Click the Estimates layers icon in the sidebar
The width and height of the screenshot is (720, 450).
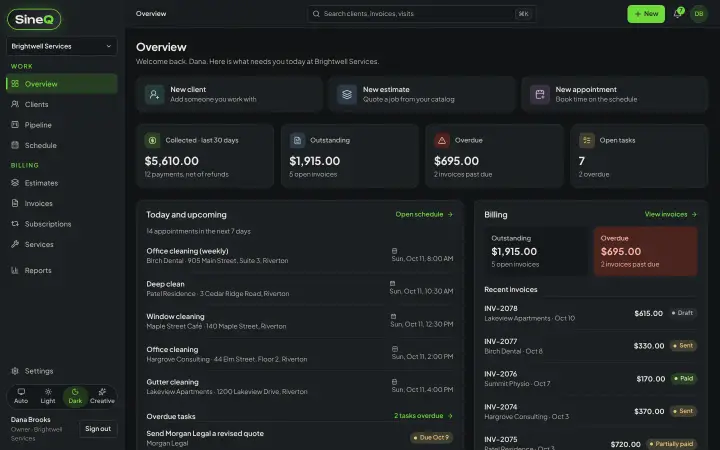(15, 182)
